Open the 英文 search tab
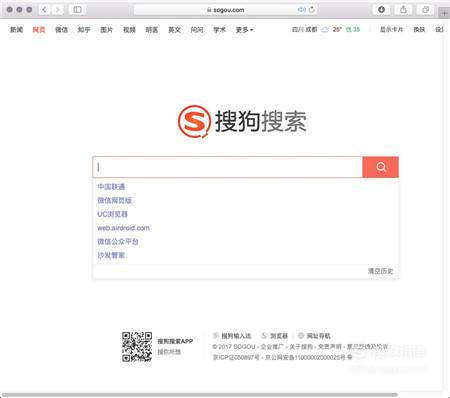Screen dimensions: 450x398 click(174, 30)
